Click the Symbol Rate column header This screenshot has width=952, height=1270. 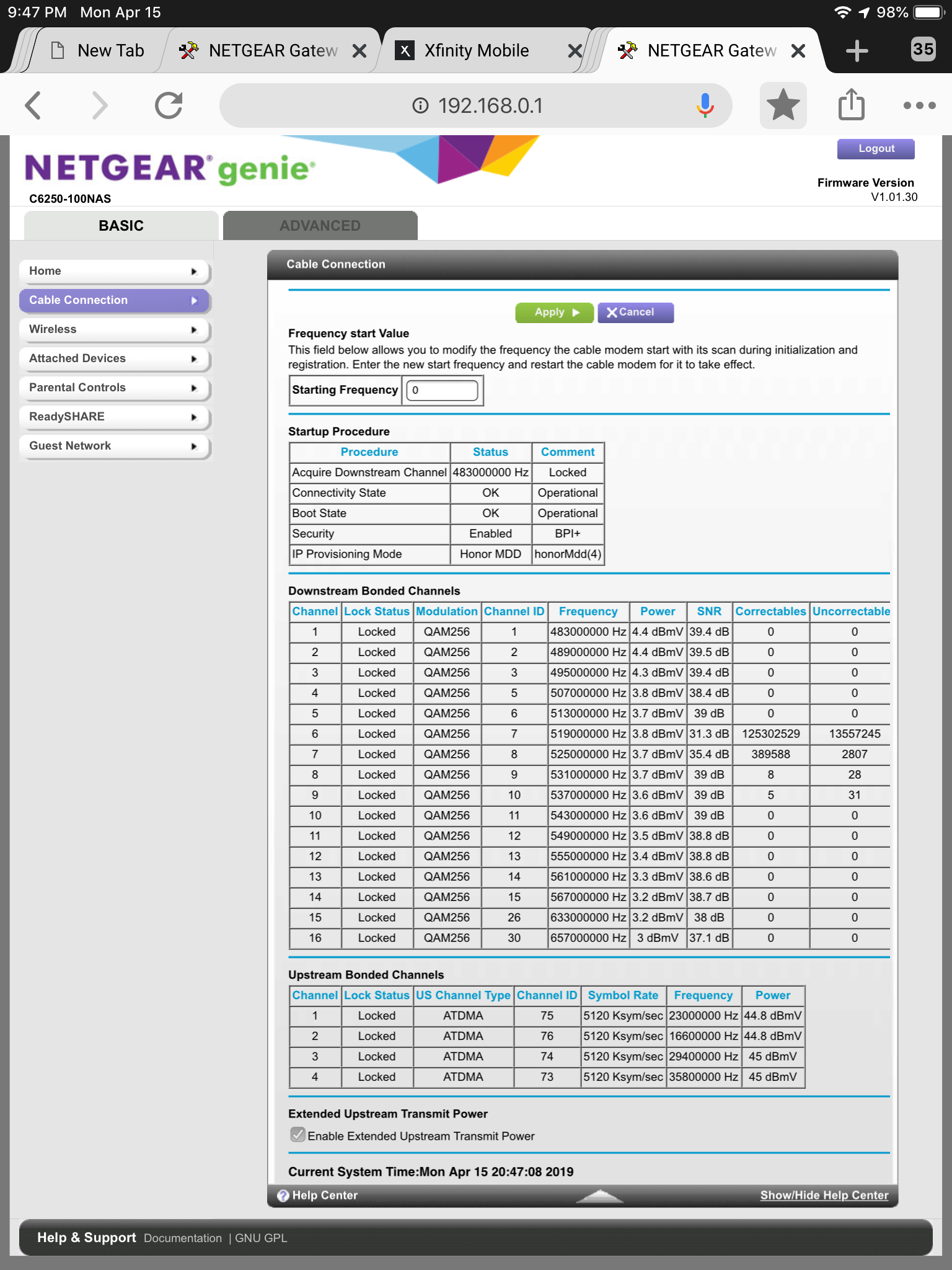[x=623, y=995]
